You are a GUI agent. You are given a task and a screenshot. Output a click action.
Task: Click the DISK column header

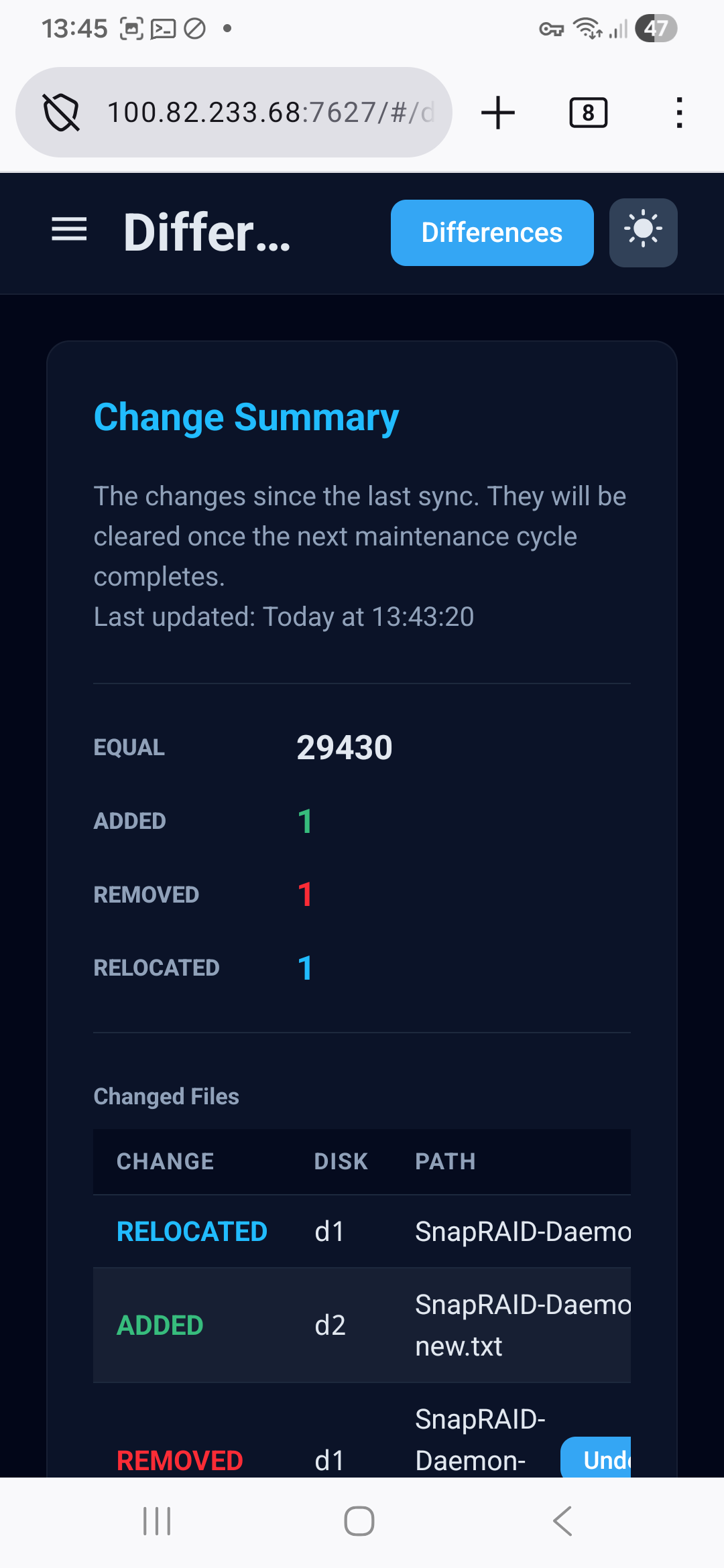click(341, 1161)
